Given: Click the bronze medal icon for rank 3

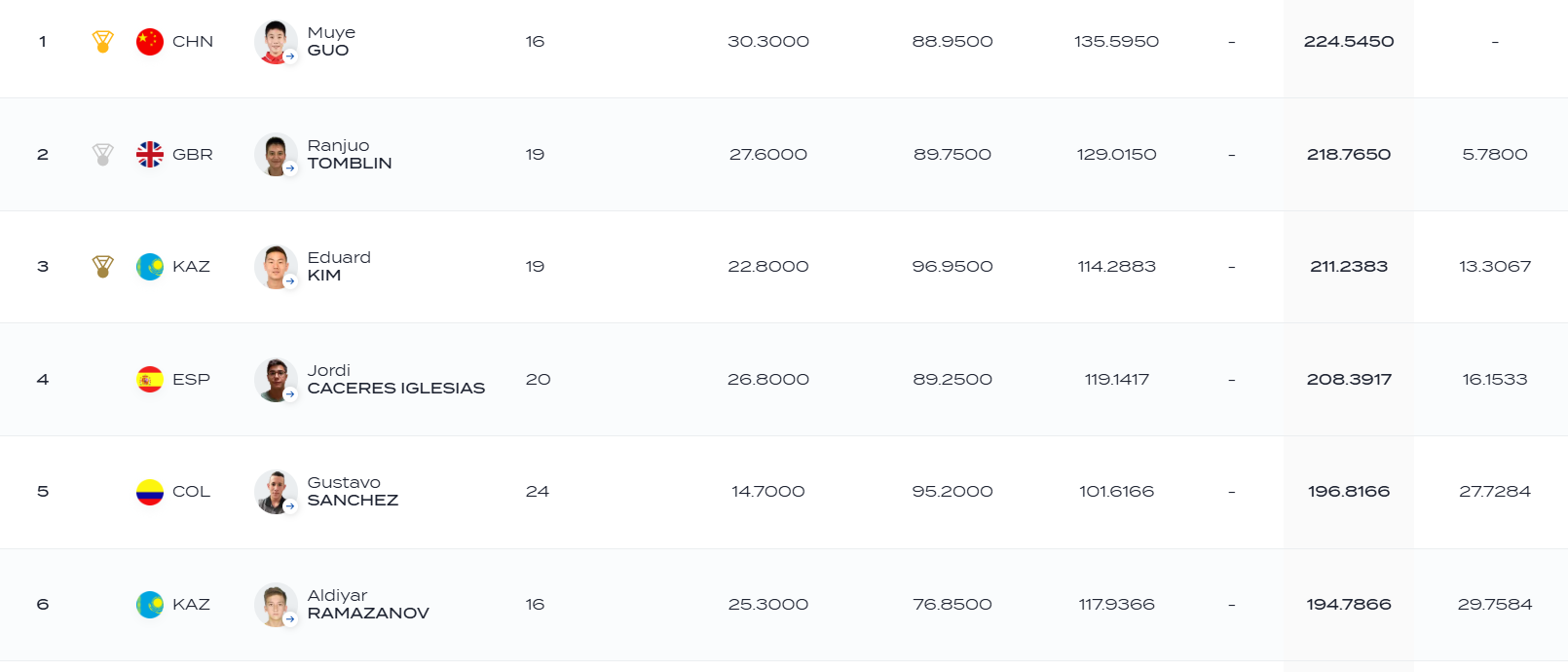Looking at the screenshot, I should [x=102, y=267].
